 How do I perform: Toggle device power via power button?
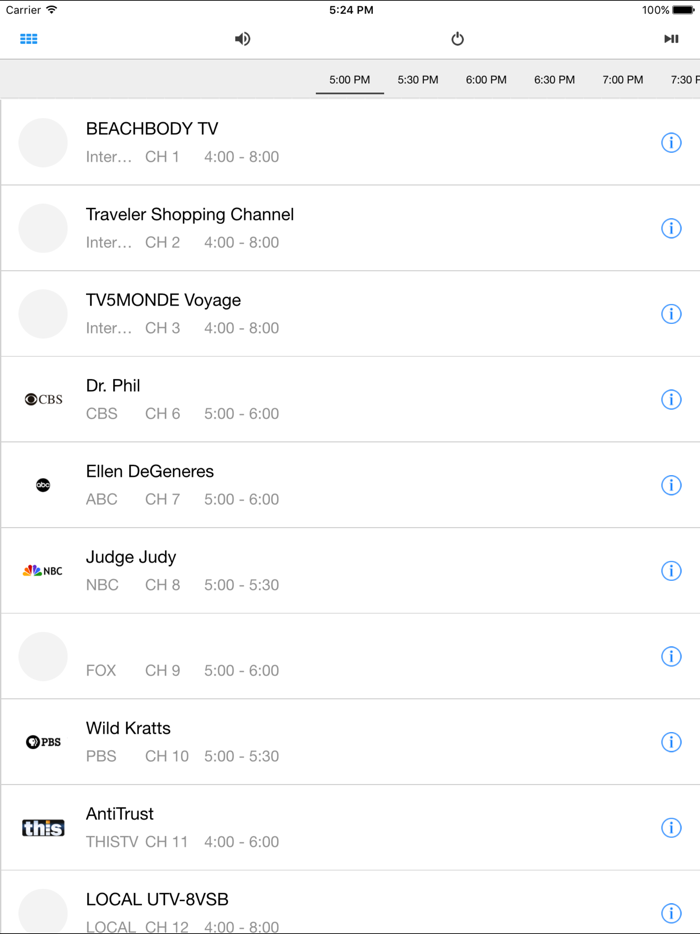click(x=457, y=39)
